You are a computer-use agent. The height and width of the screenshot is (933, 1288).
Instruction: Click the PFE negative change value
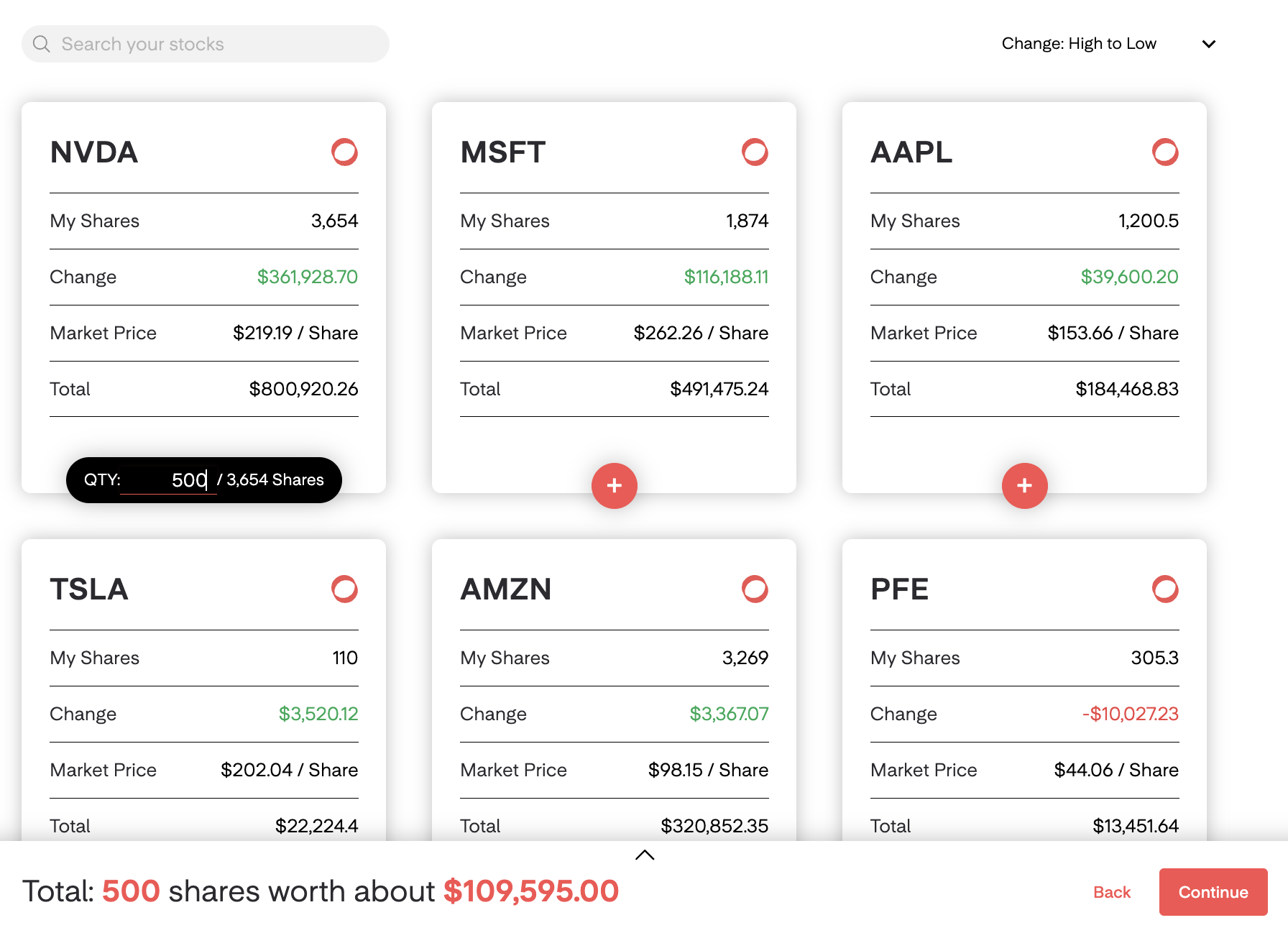pyautogui.click(x=1131, y=714)
